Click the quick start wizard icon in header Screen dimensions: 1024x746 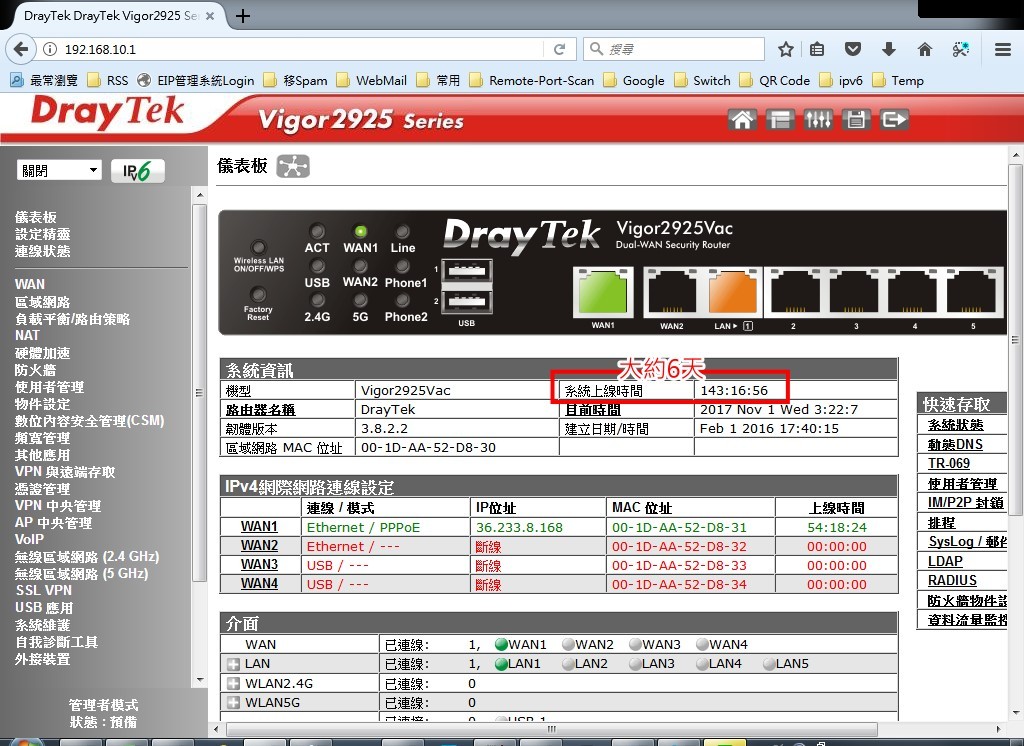780,120
